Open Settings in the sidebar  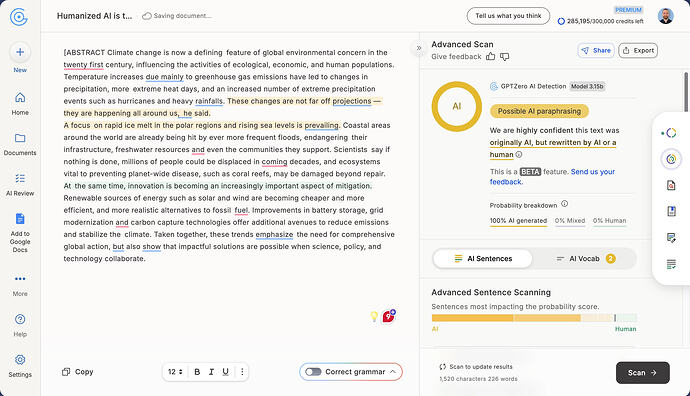(20, 366)
